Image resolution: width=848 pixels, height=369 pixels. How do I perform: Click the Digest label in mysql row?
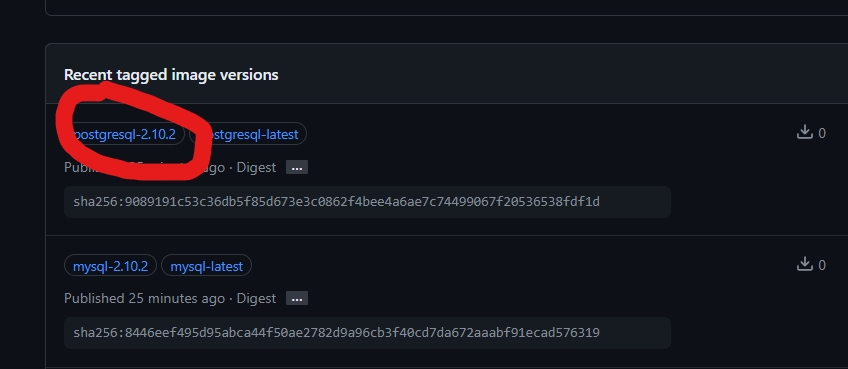pyautogui.click(x=256, y=298)
